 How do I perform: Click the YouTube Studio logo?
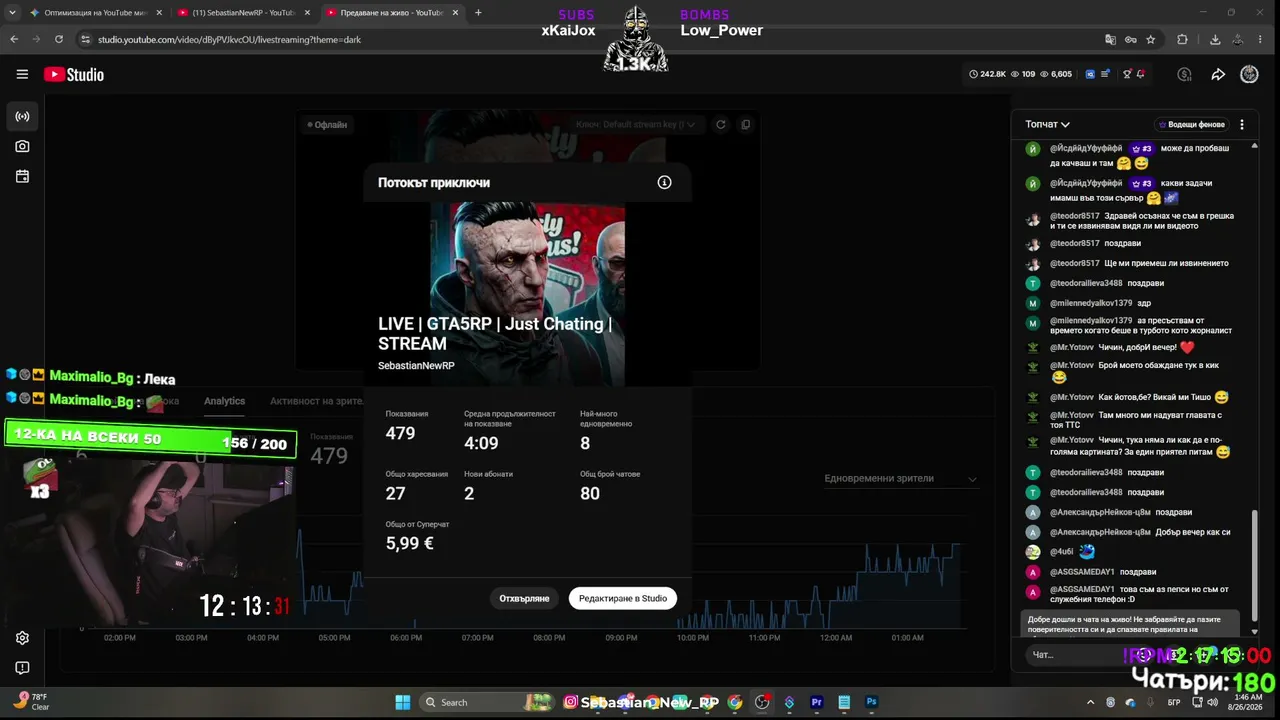[x=74, y=74]
